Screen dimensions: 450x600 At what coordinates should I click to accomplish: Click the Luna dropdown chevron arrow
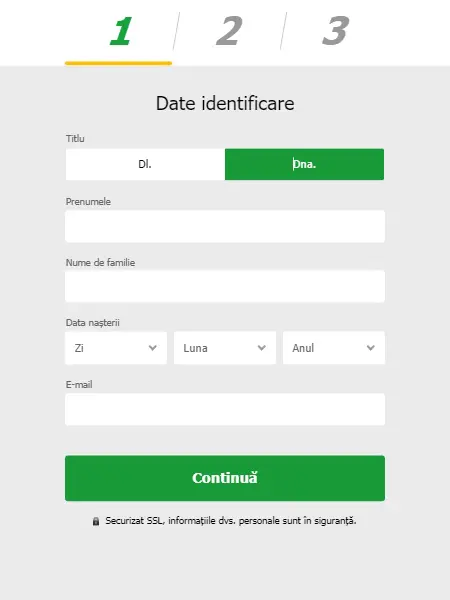(262, 348)
